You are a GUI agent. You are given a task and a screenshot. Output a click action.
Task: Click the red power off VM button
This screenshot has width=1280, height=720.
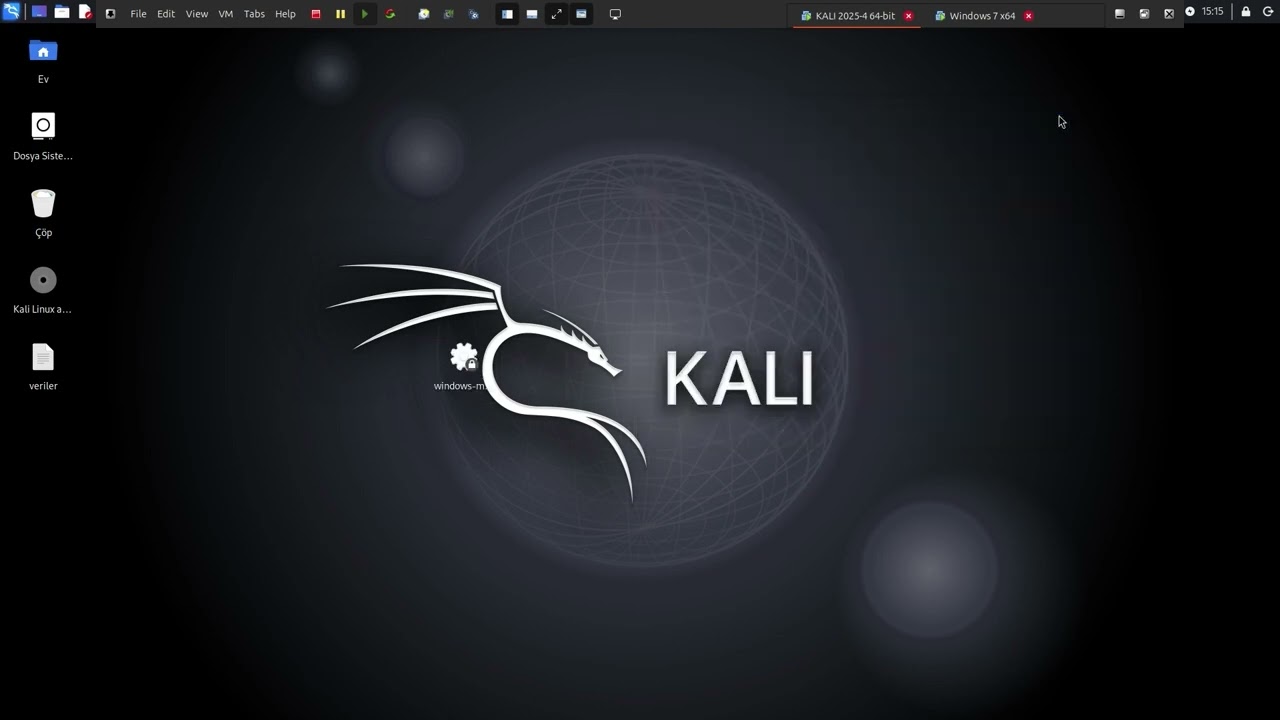316,14
